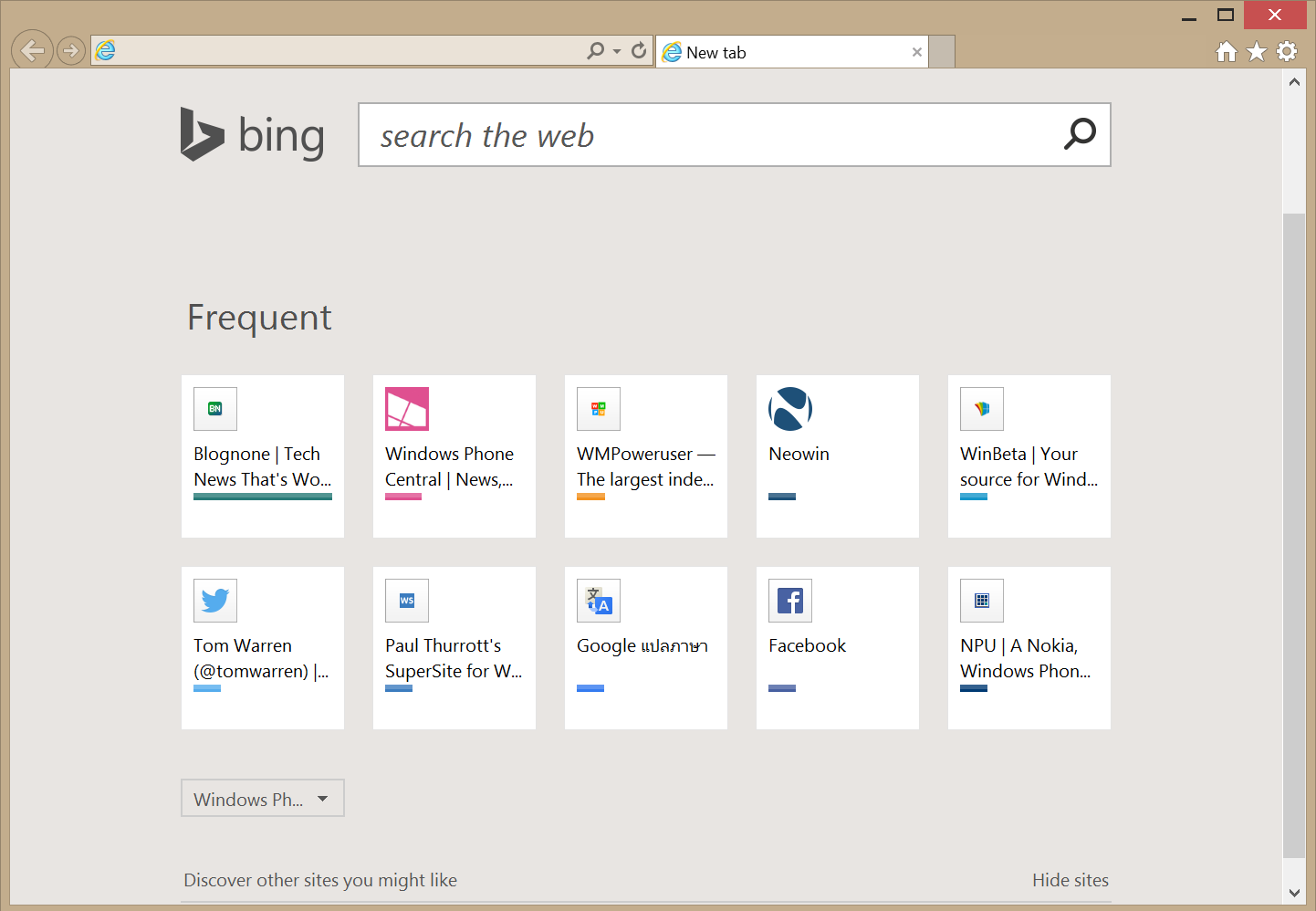Open the NPU Nokia tile
This screenshot has width=1316, height=911.
pyautogui.click(x=1029, y=648)
